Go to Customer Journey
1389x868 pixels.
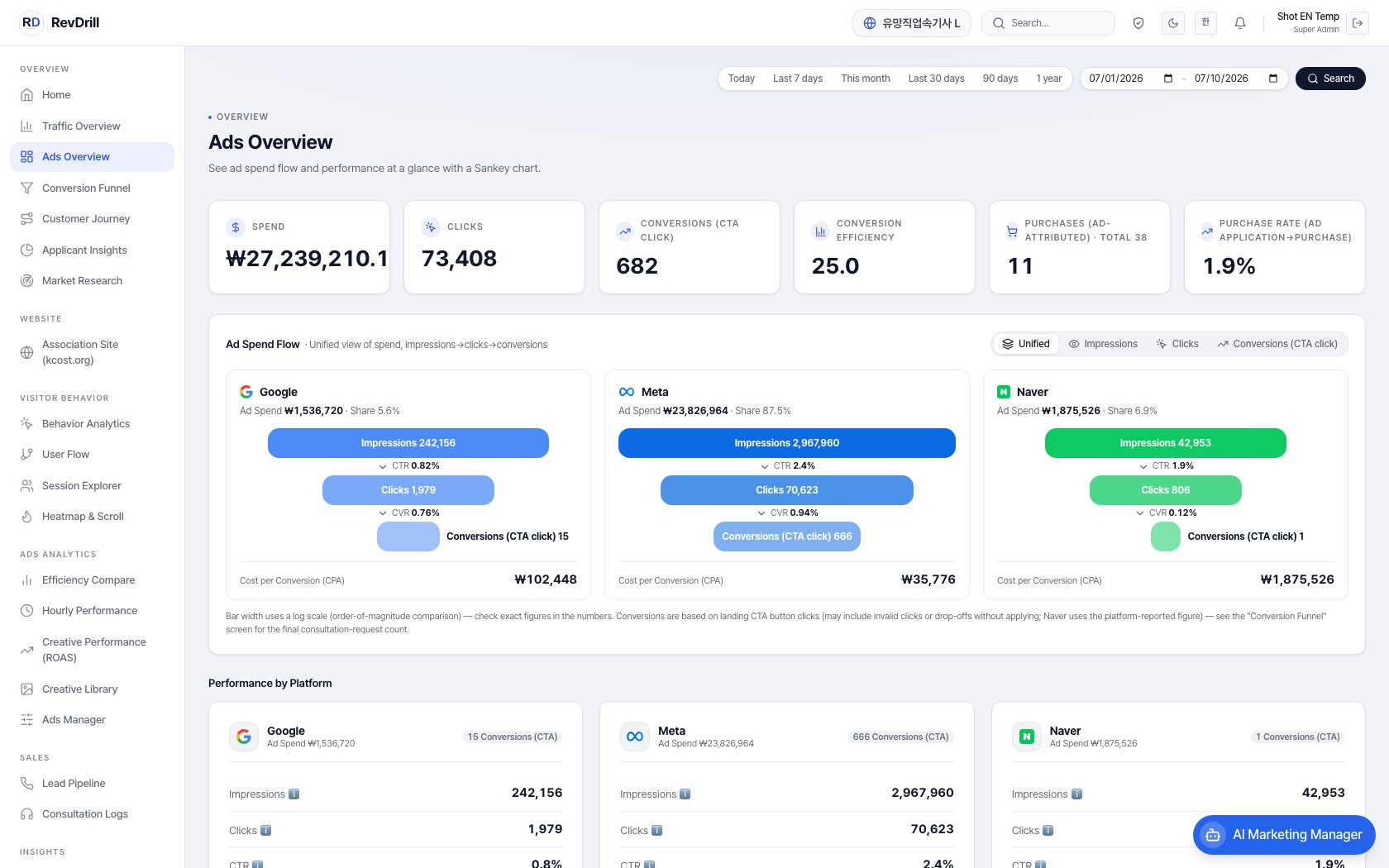(x=92, y=219)
